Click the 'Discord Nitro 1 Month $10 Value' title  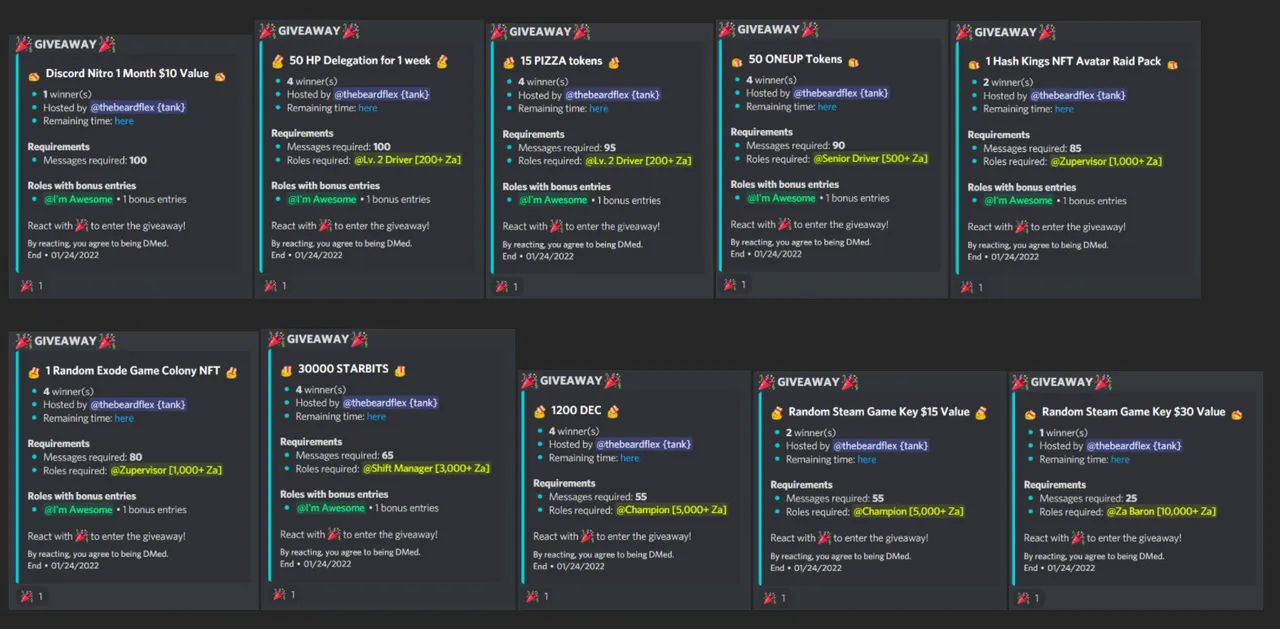pos(127,74)
